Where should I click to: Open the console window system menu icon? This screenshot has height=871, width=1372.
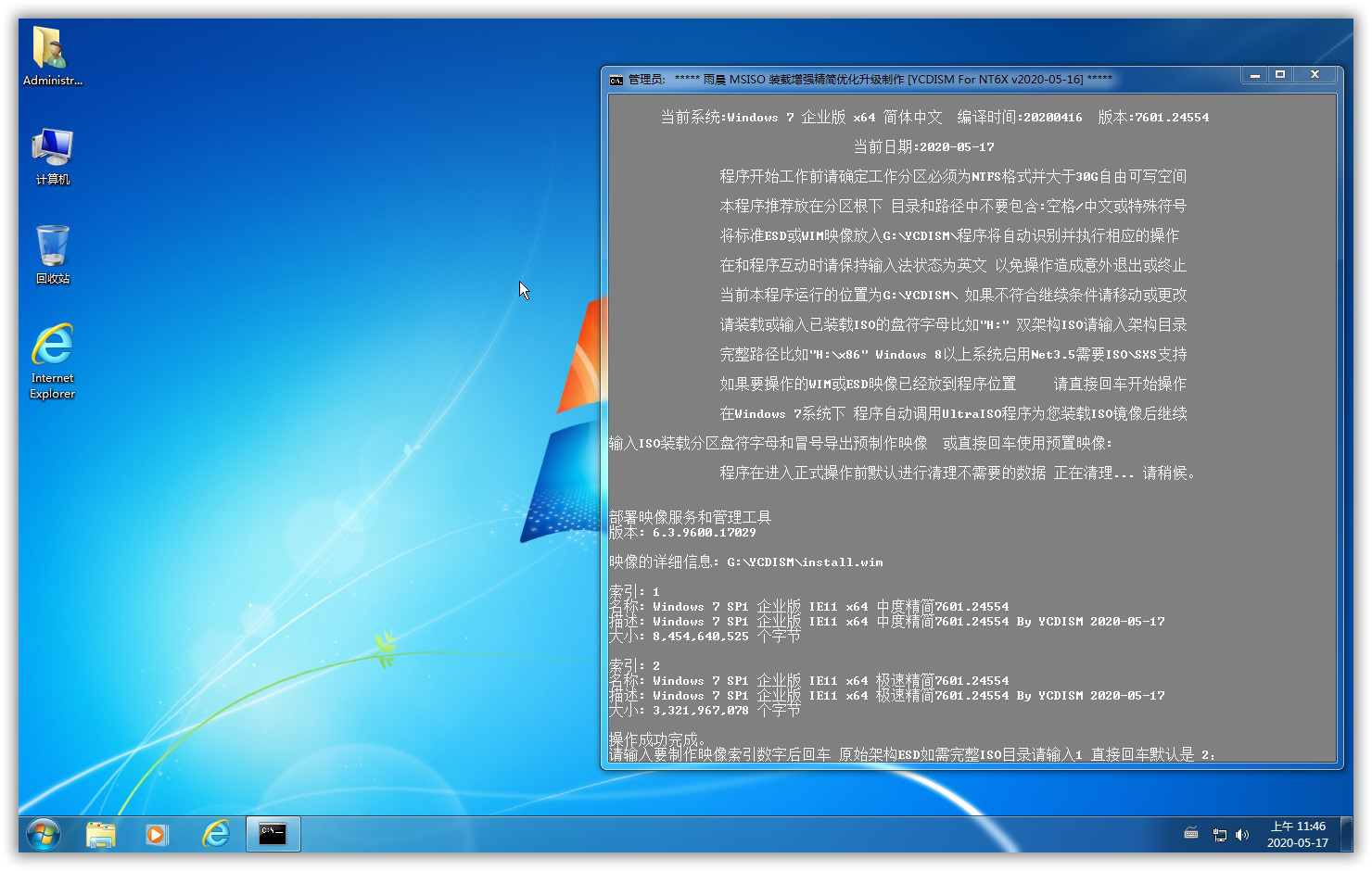click(x=616, y=80)
